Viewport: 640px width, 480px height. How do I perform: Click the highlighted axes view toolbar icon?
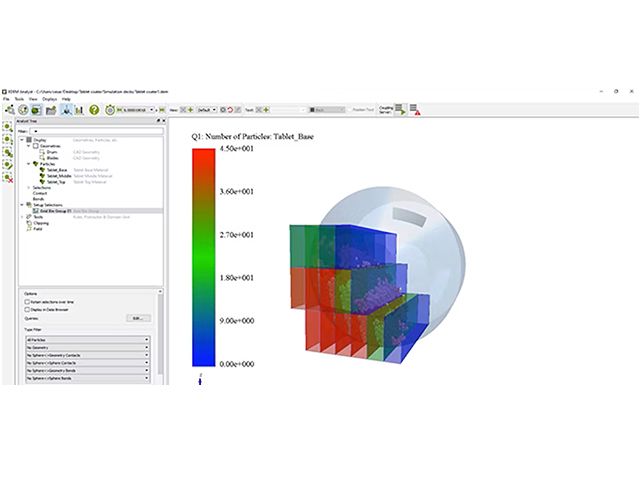(x=66, y=109)
